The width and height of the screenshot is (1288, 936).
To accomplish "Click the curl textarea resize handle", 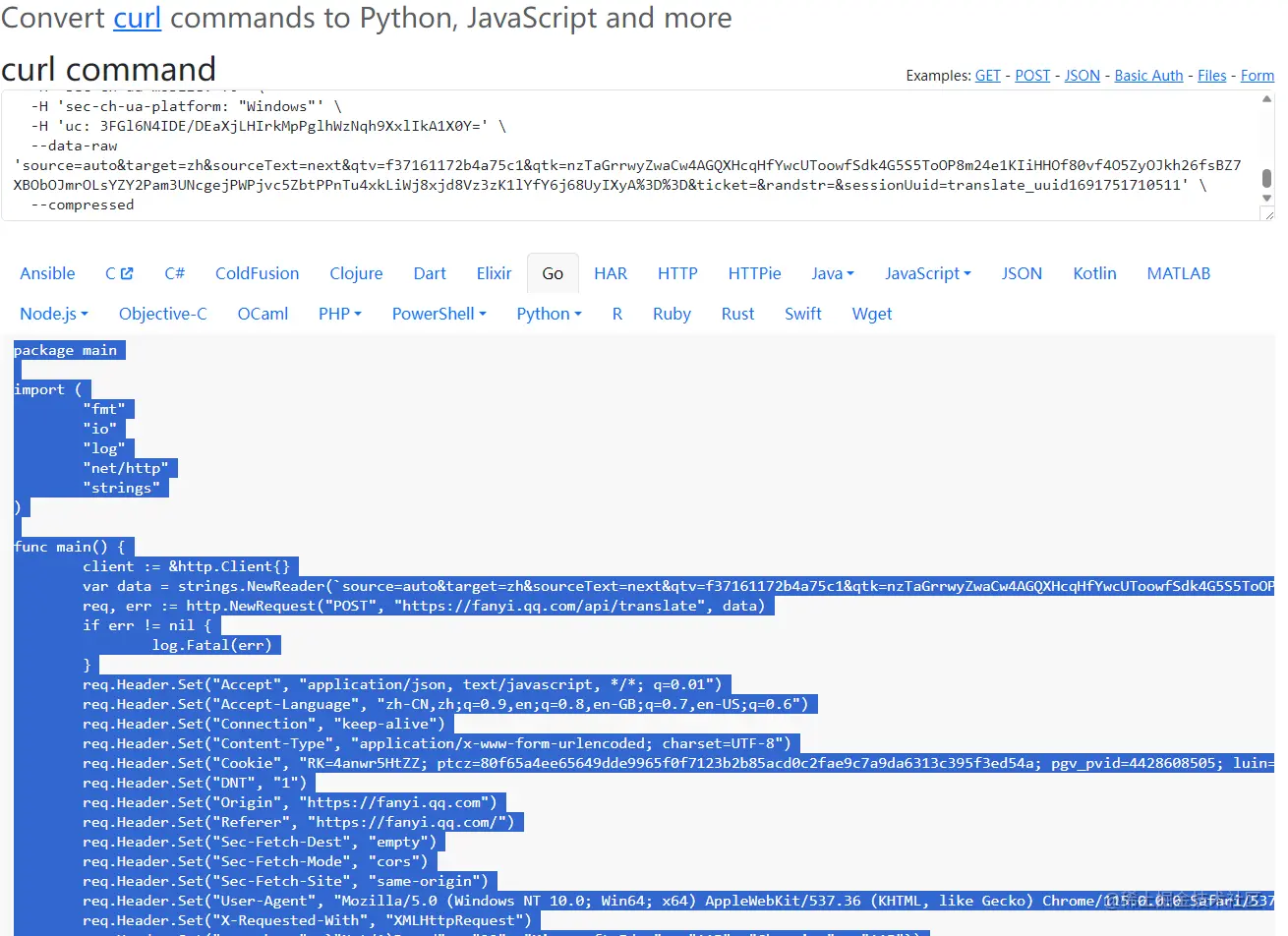I will (1267, 213).
